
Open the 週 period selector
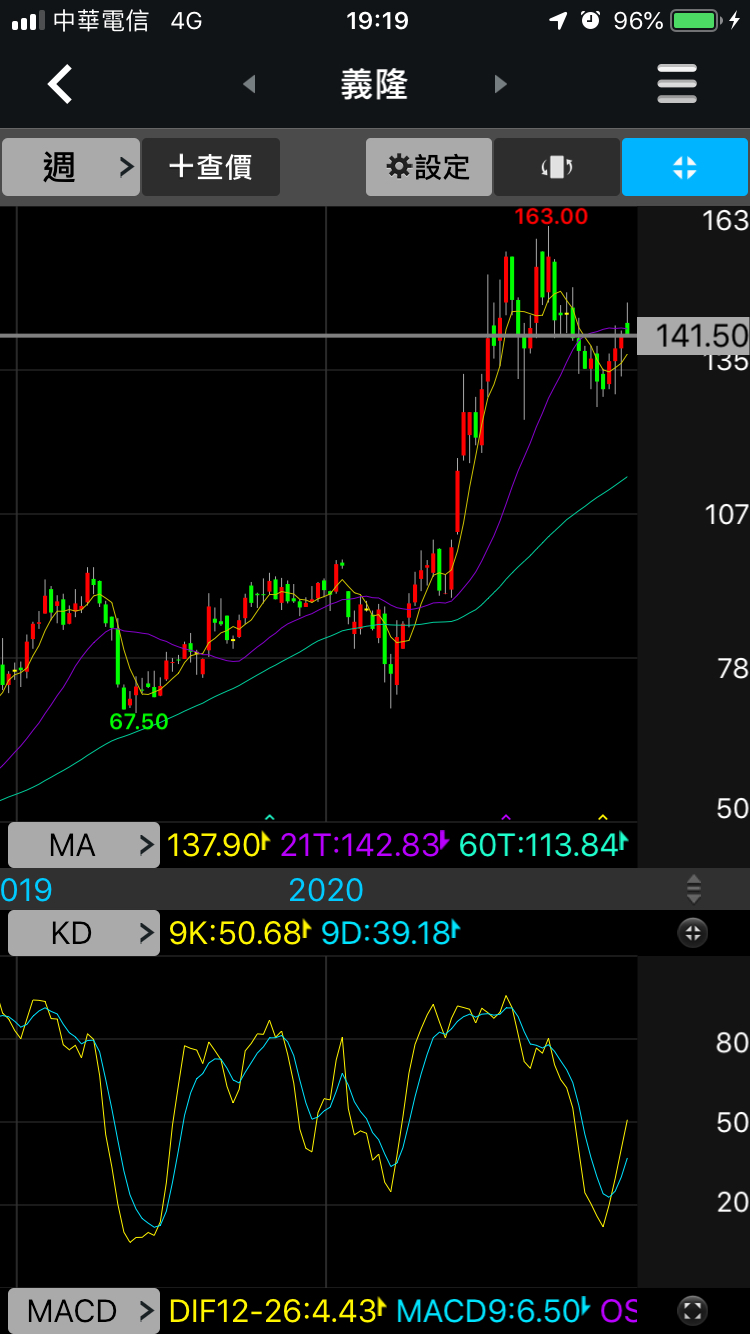click(x=70, y=167)
